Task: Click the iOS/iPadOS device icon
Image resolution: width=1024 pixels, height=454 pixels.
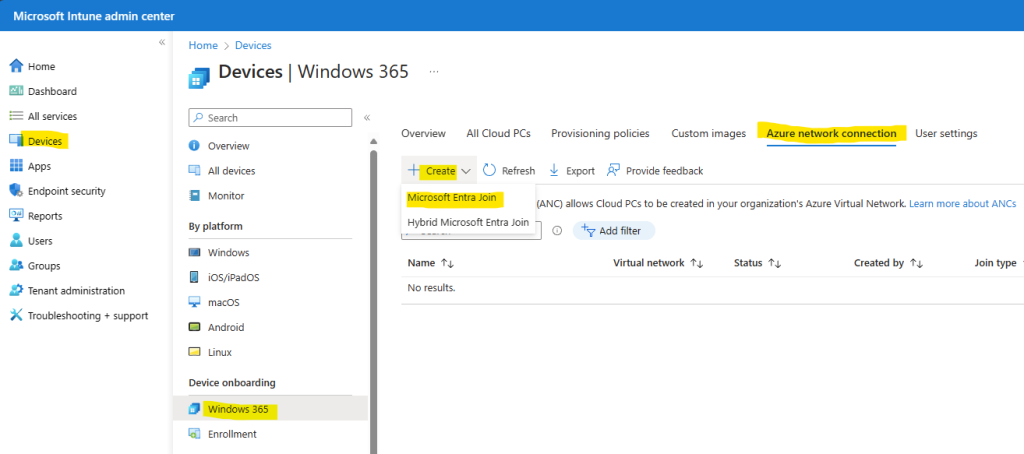Action: (x=194, y=277)
